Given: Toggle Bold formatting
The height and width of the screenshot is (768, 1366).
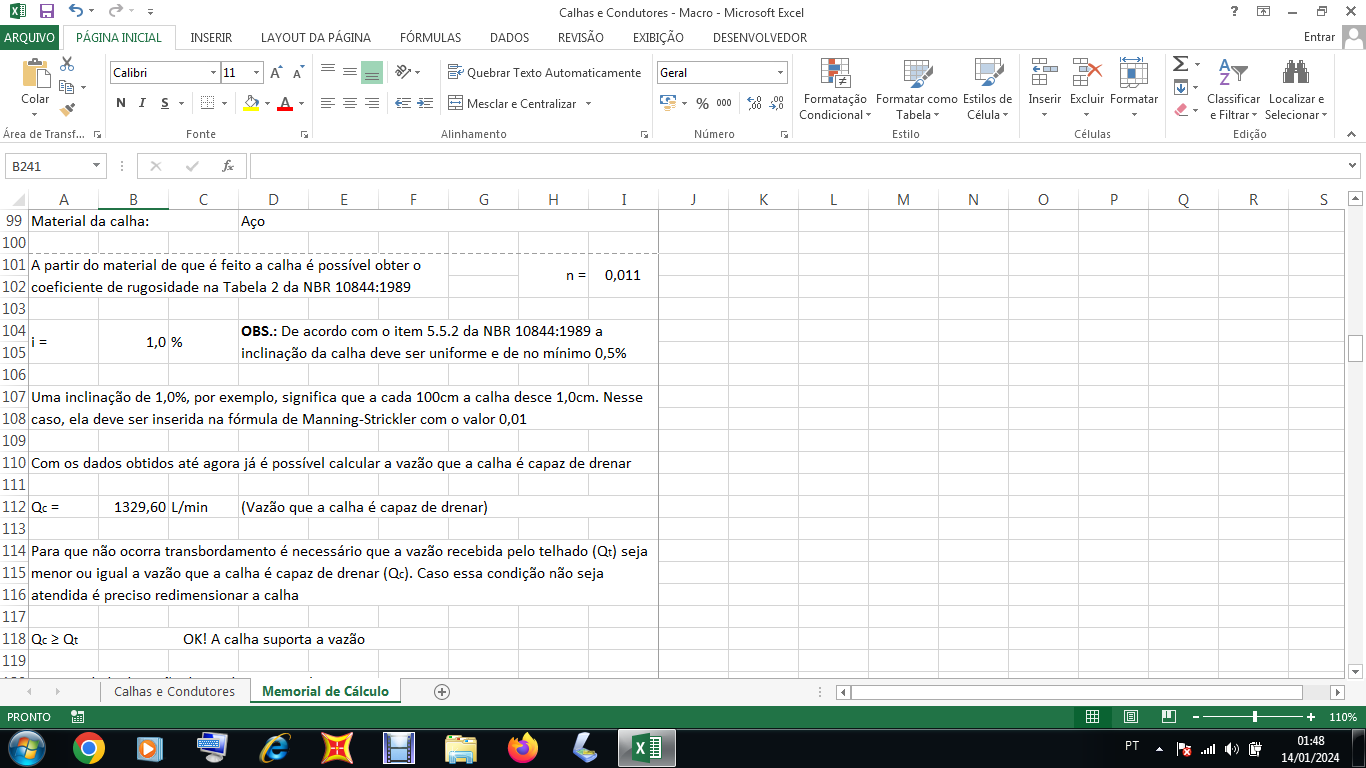Looking at the screenshot, I should tap(121, 103).
